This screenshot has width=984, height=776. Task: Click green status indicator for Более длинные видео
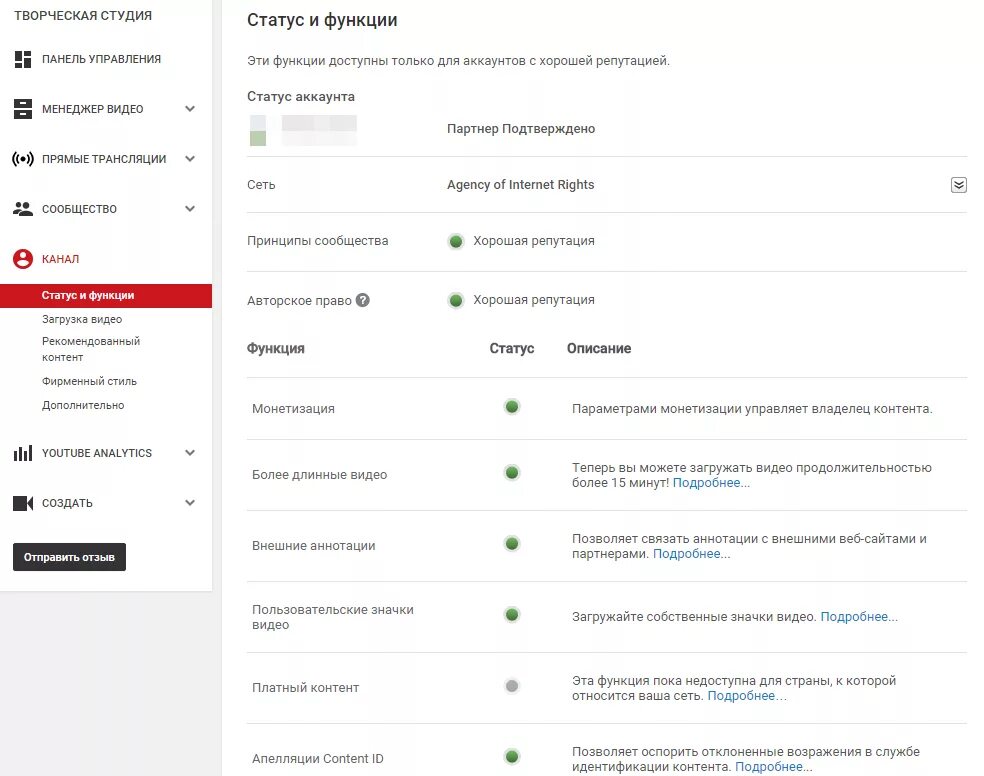pyautogui.click(x=512, y=472)
